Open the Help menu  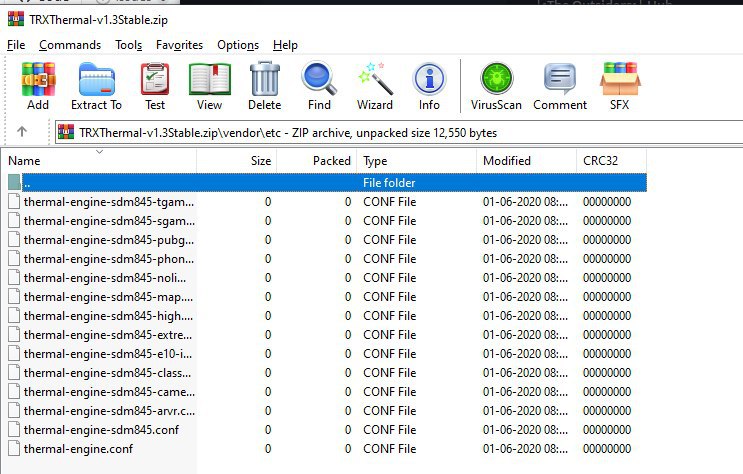click(x=285, y=45)
